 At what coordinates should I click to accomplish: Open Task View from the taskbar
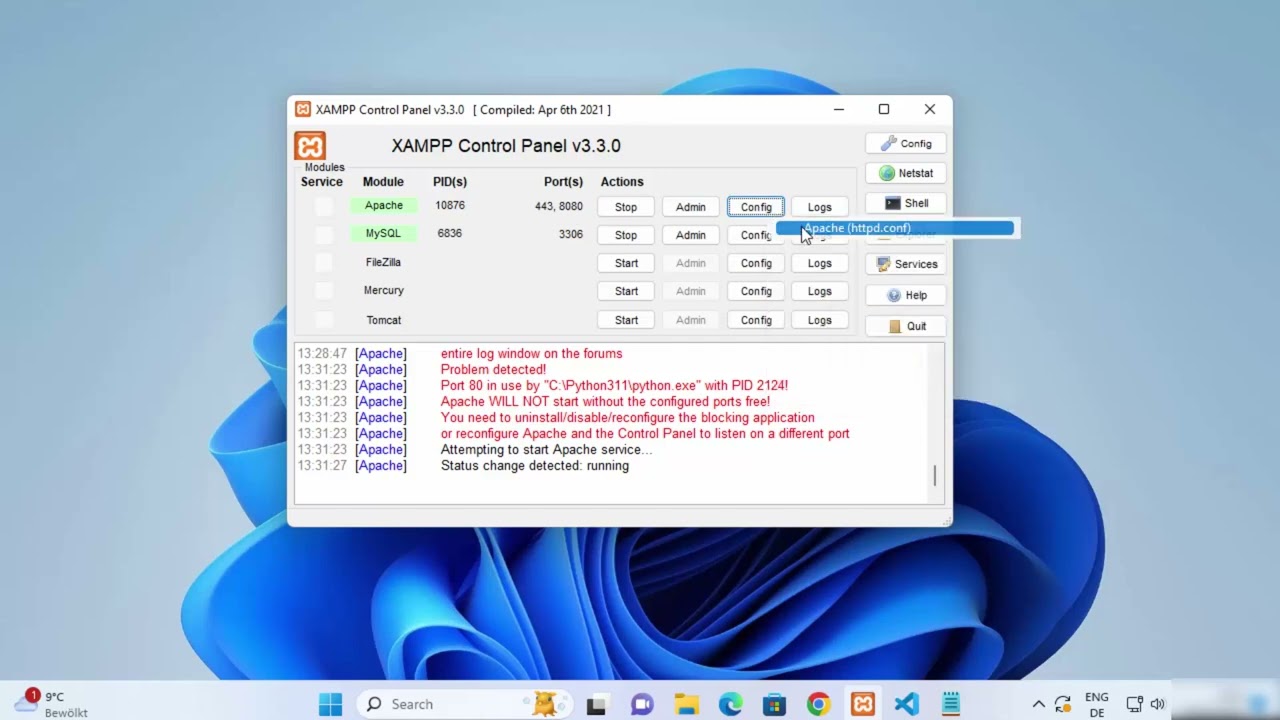(597, 704)
